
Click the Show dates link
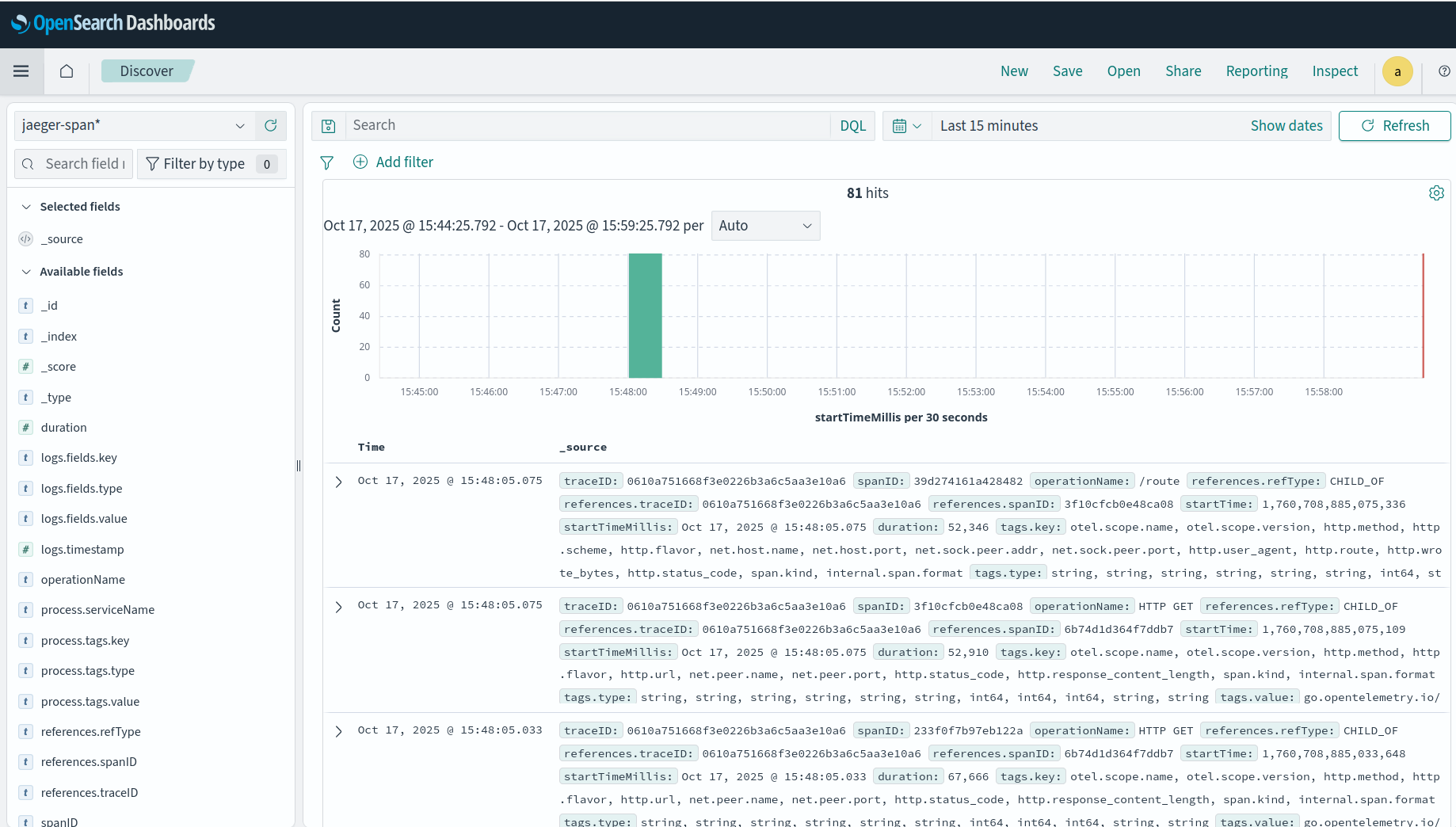pyautogui.click(x=1286, y=126)
